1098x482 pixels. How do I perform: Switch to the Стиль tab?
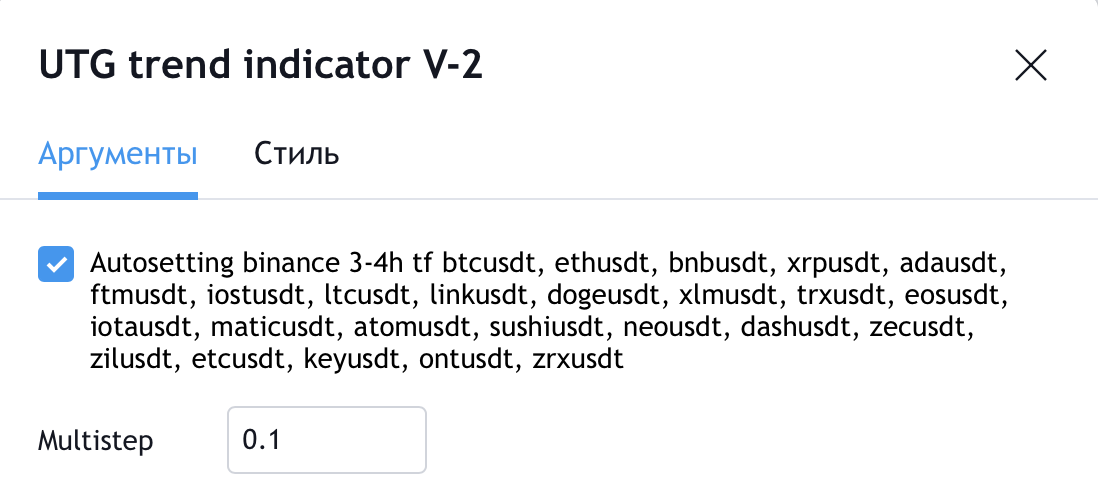tap(296, 153)
